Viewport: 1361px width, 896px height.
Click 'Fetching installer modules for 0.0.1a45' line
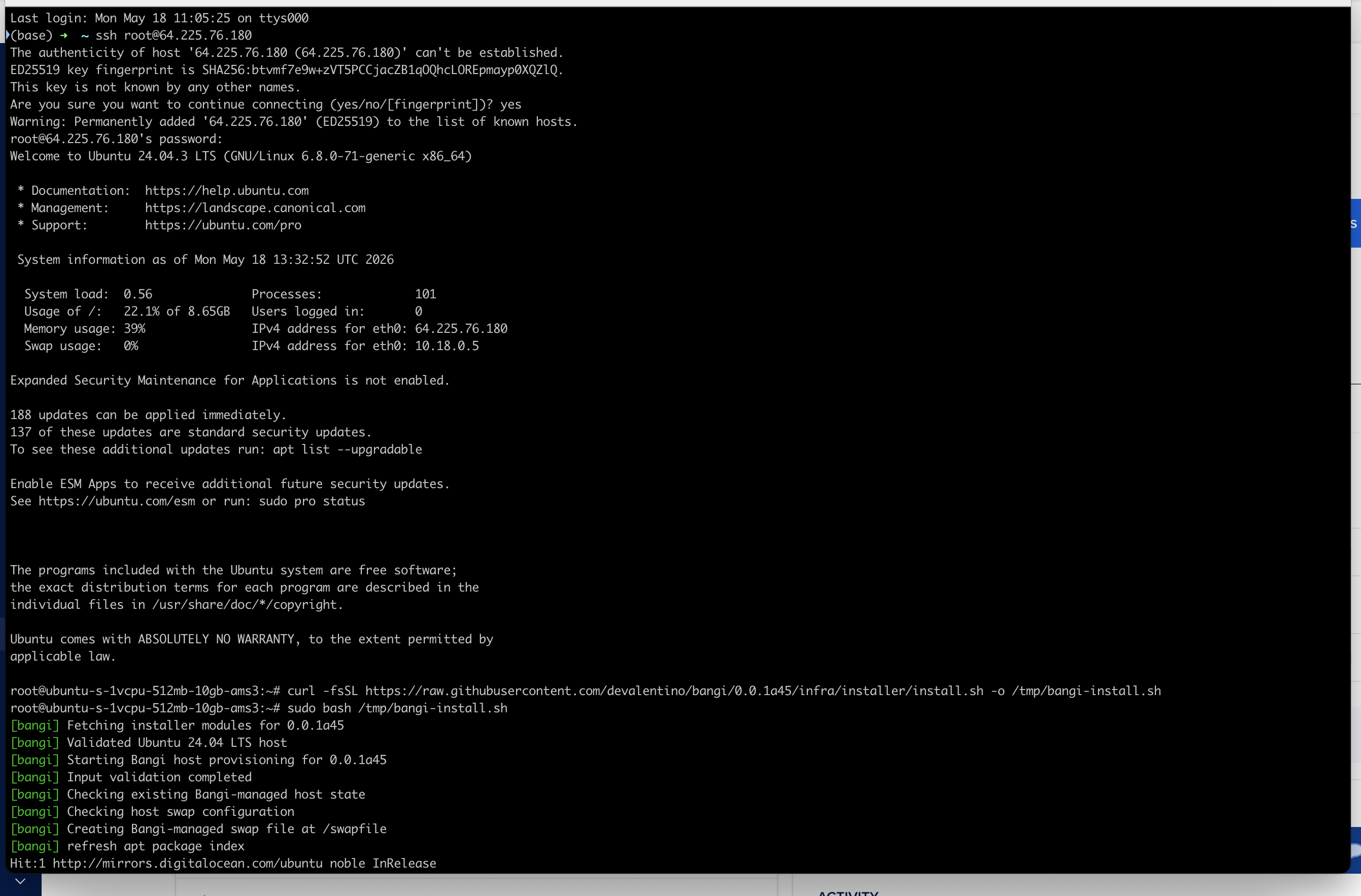[x=177, y=726]
